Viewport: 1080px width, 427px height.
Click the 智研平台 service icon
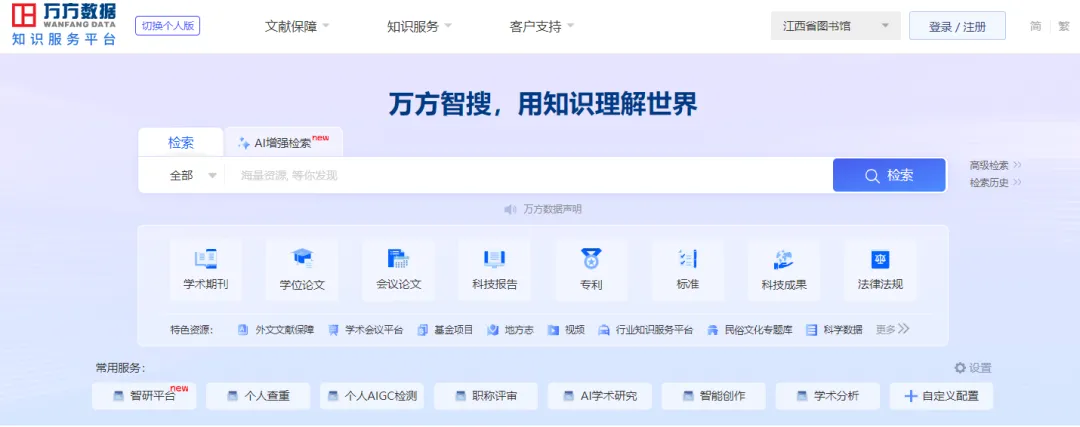(x=118, y=396)
